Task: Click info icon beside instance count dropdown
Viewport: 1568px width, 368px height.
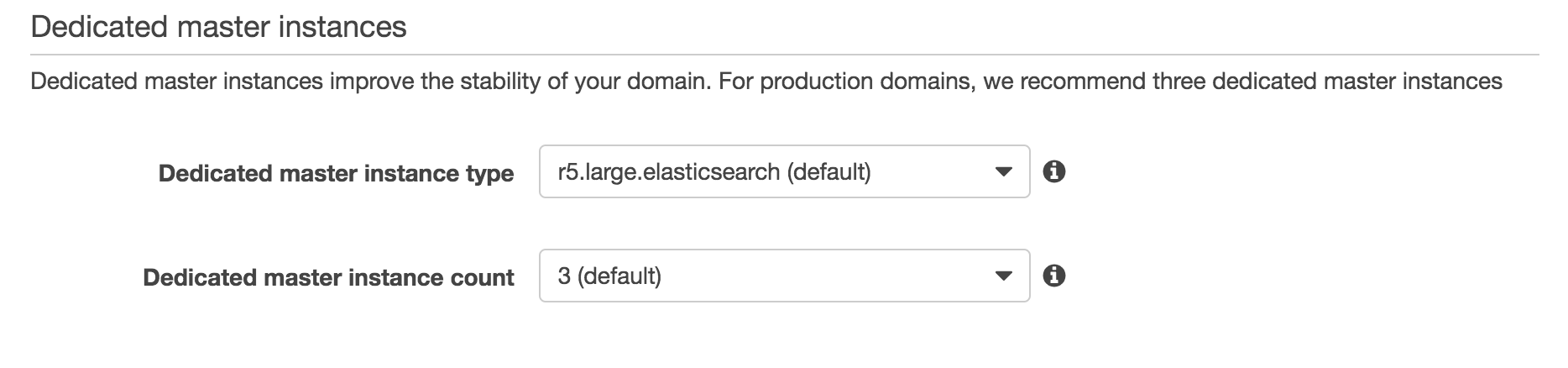Action: [1053, 276]
